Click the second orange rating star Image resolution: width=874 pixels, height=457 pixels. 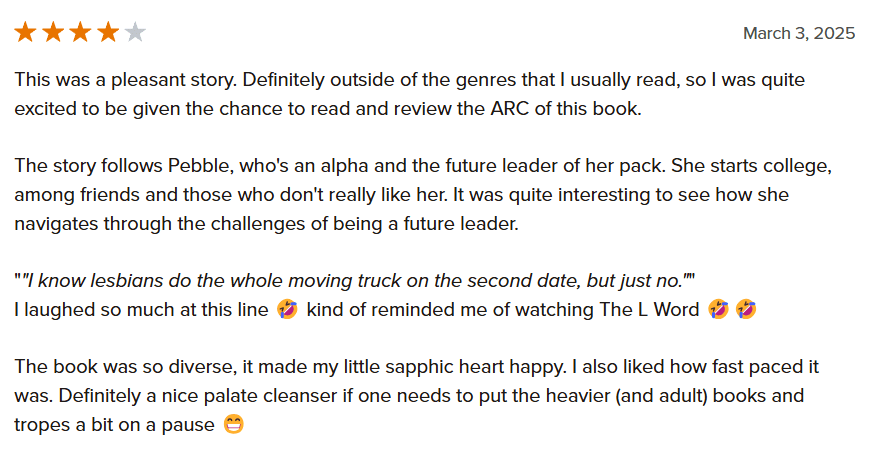click(53, 33)
